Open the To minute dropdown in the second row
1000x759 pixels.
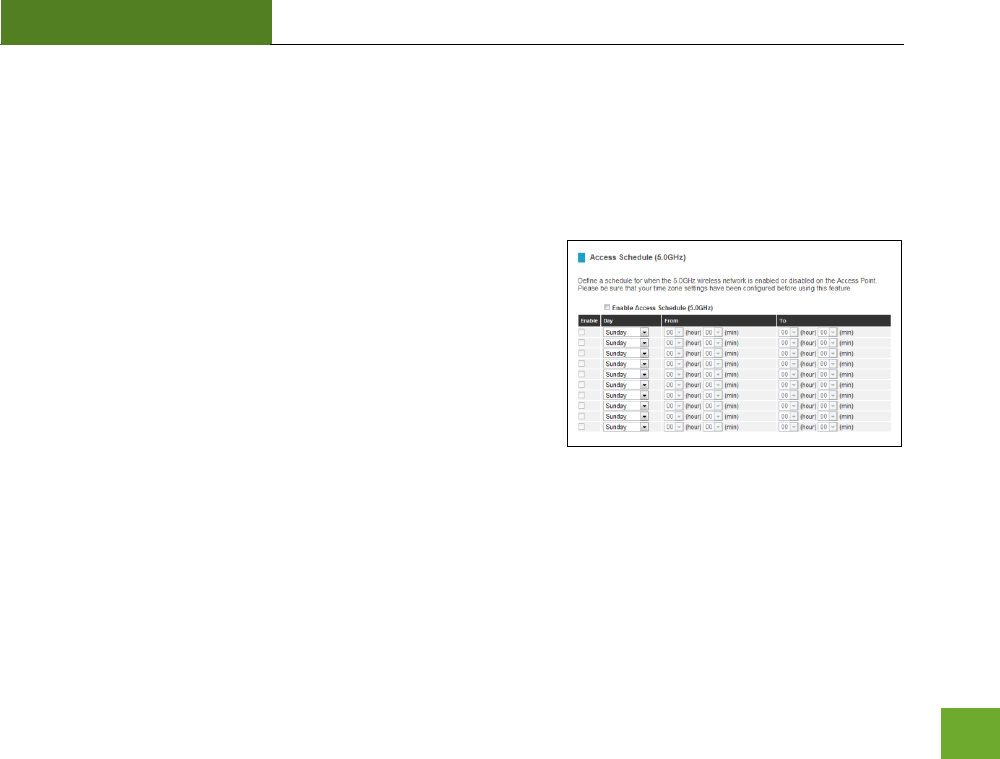tap(827, 343)
